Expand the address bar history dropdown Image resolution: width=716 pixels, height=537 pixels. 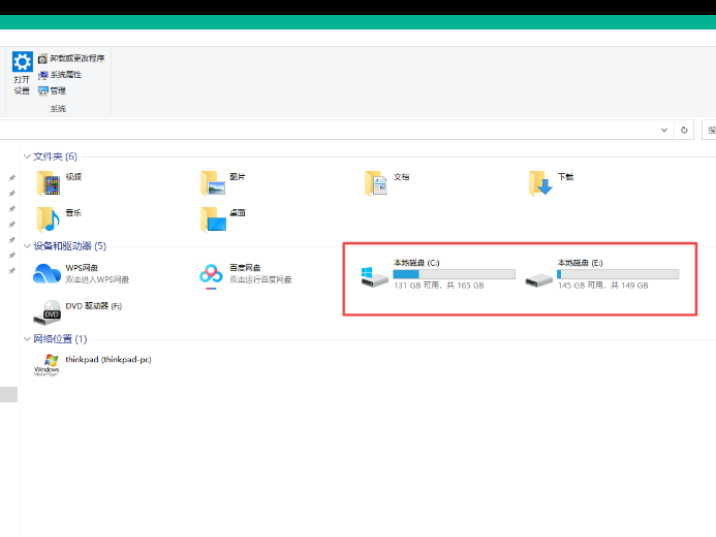point(664,130)
